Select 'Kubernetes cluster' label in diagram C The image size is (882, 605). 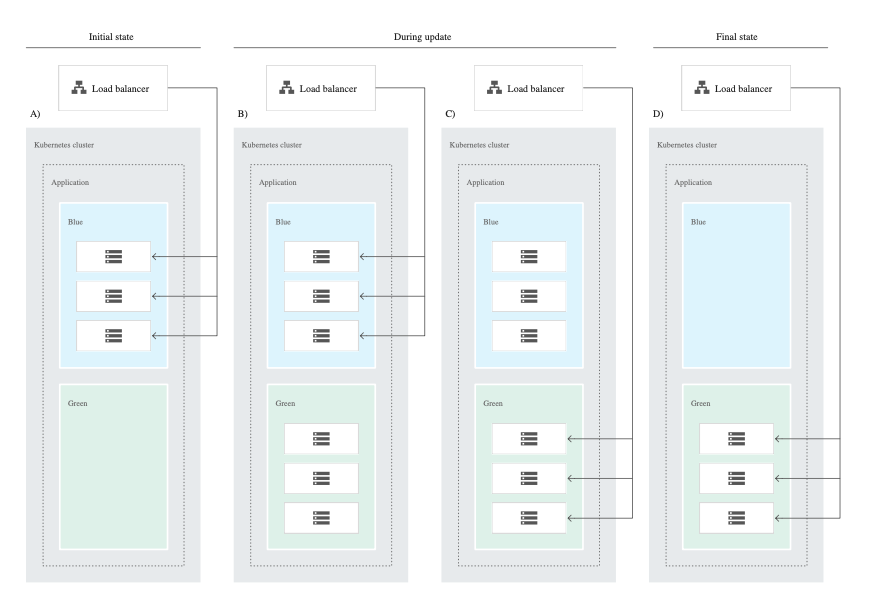click(479, 145)
